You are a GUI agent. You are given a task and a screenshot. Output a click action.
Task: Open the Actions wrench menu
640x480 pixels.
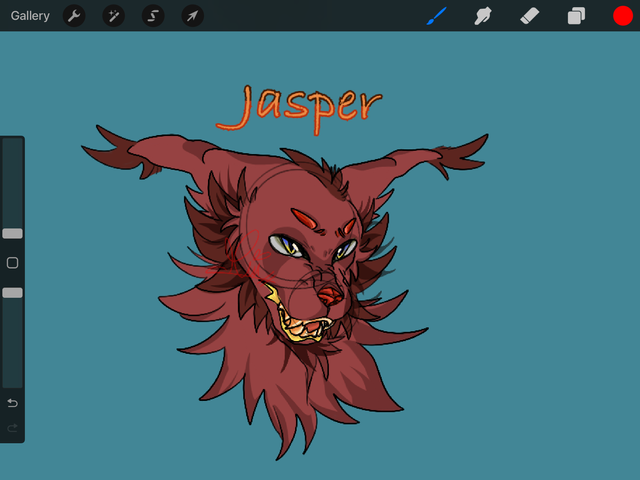(74, 16)
